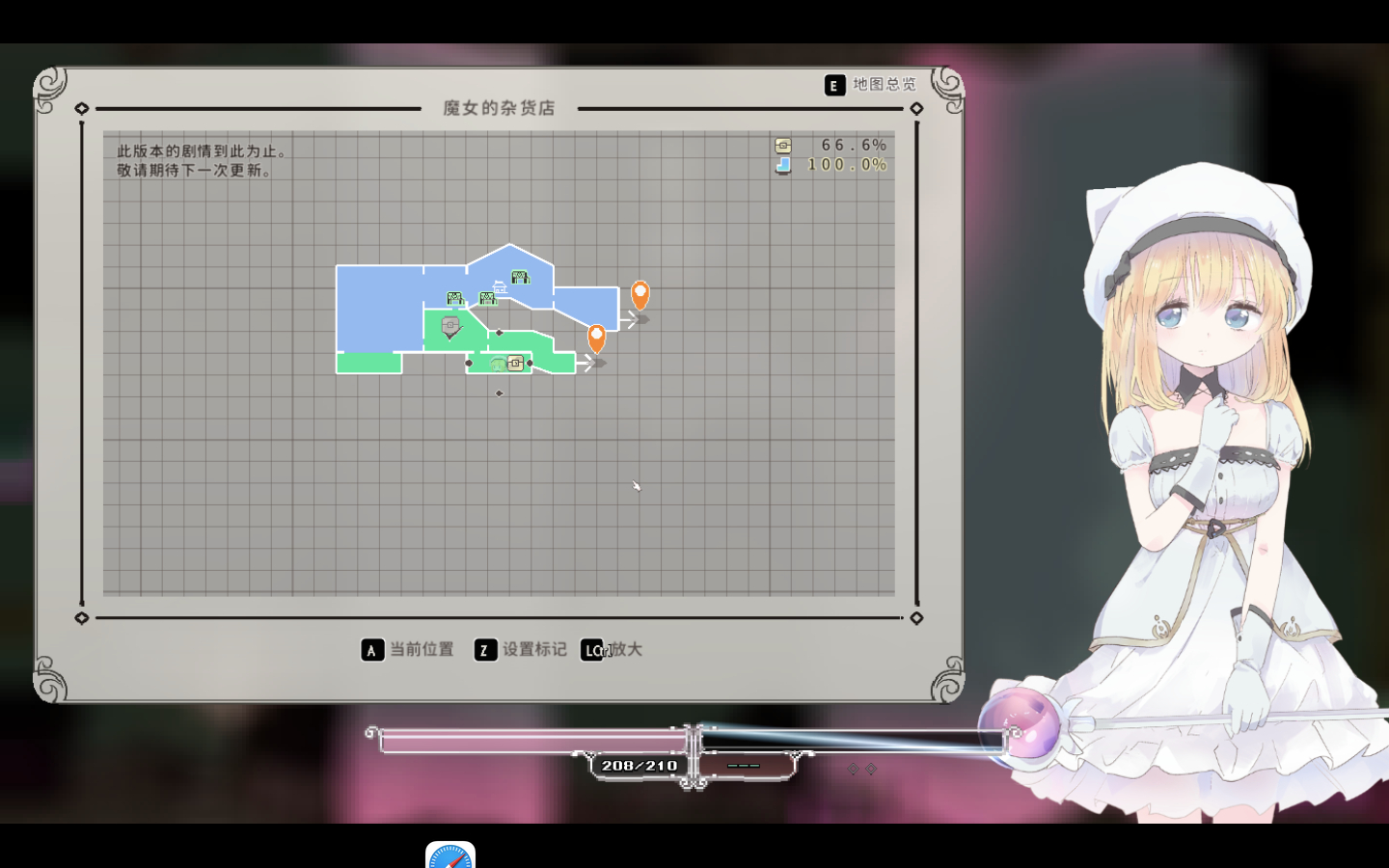1389x868 pixels.
Task: Select the white house icon on the map
Action: (500, 286)
